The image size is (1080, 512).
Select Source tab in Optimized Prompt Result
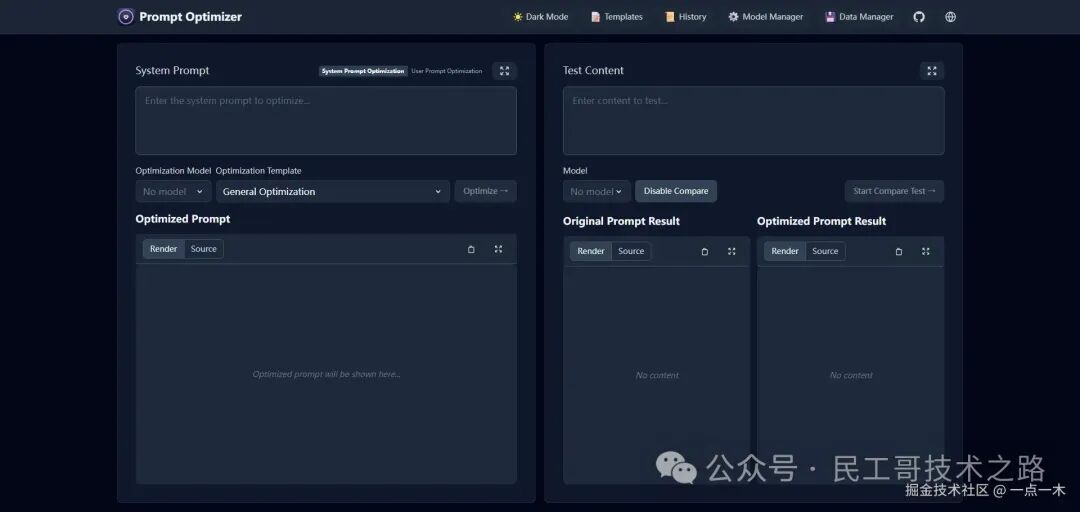click(825, 251)
